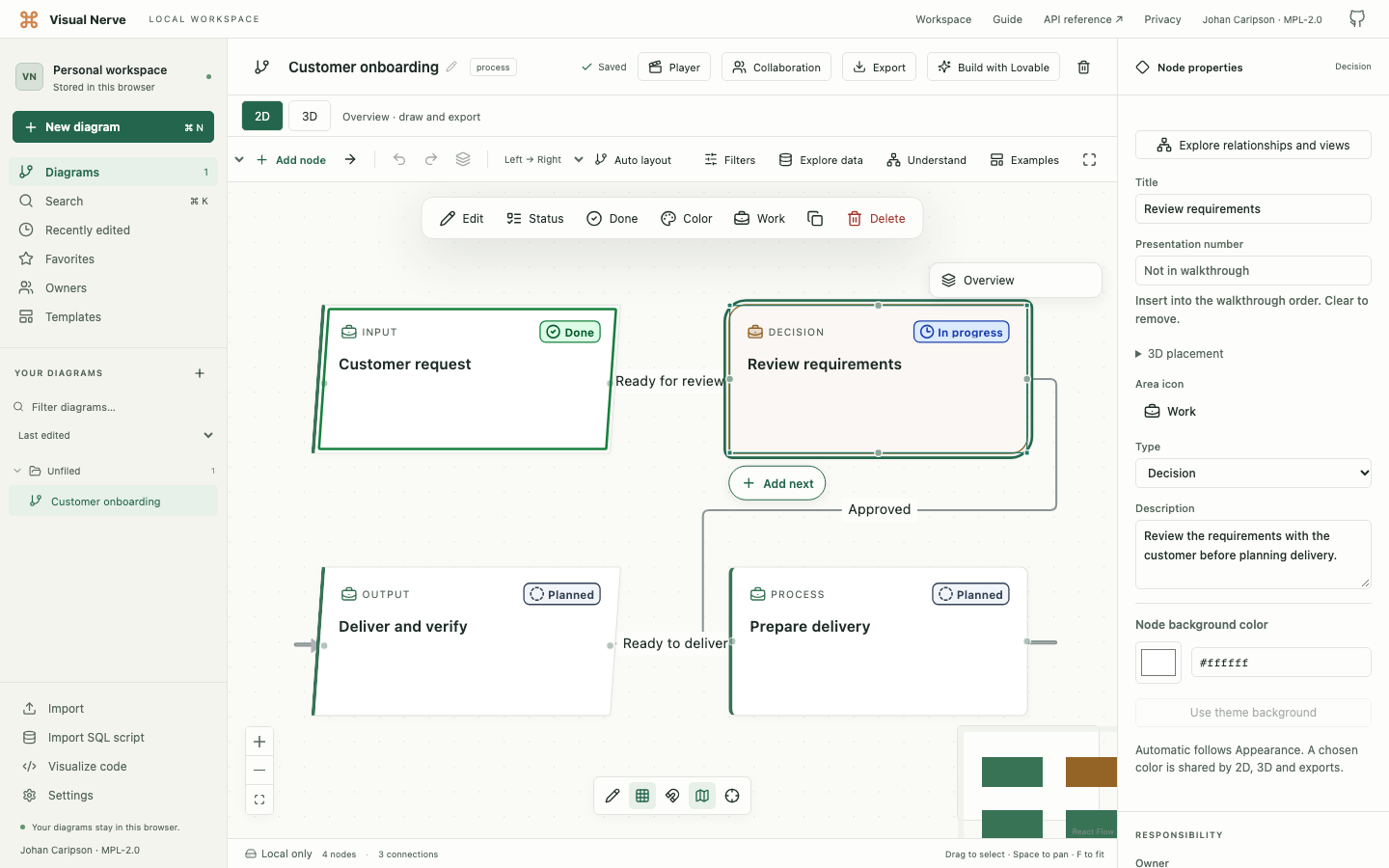Click the Visual Nerve logo icon
The width and height of the screenshot is (1389, 868).
[x=29, y=19]
